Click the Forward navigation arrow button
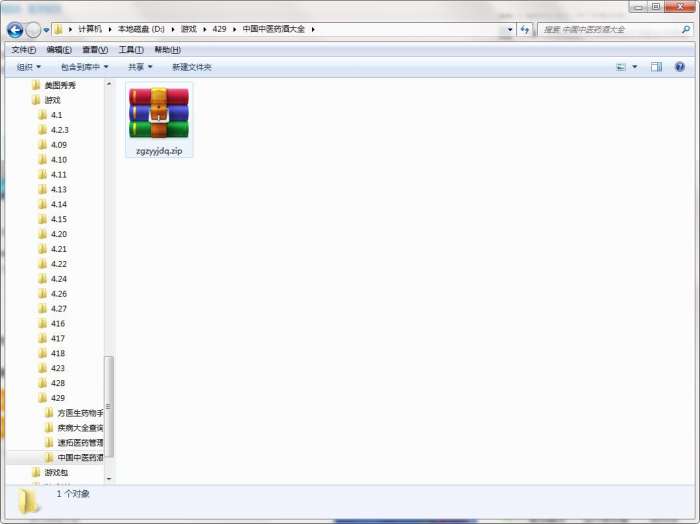Screen dimensions: 700x524 point(33,30)
